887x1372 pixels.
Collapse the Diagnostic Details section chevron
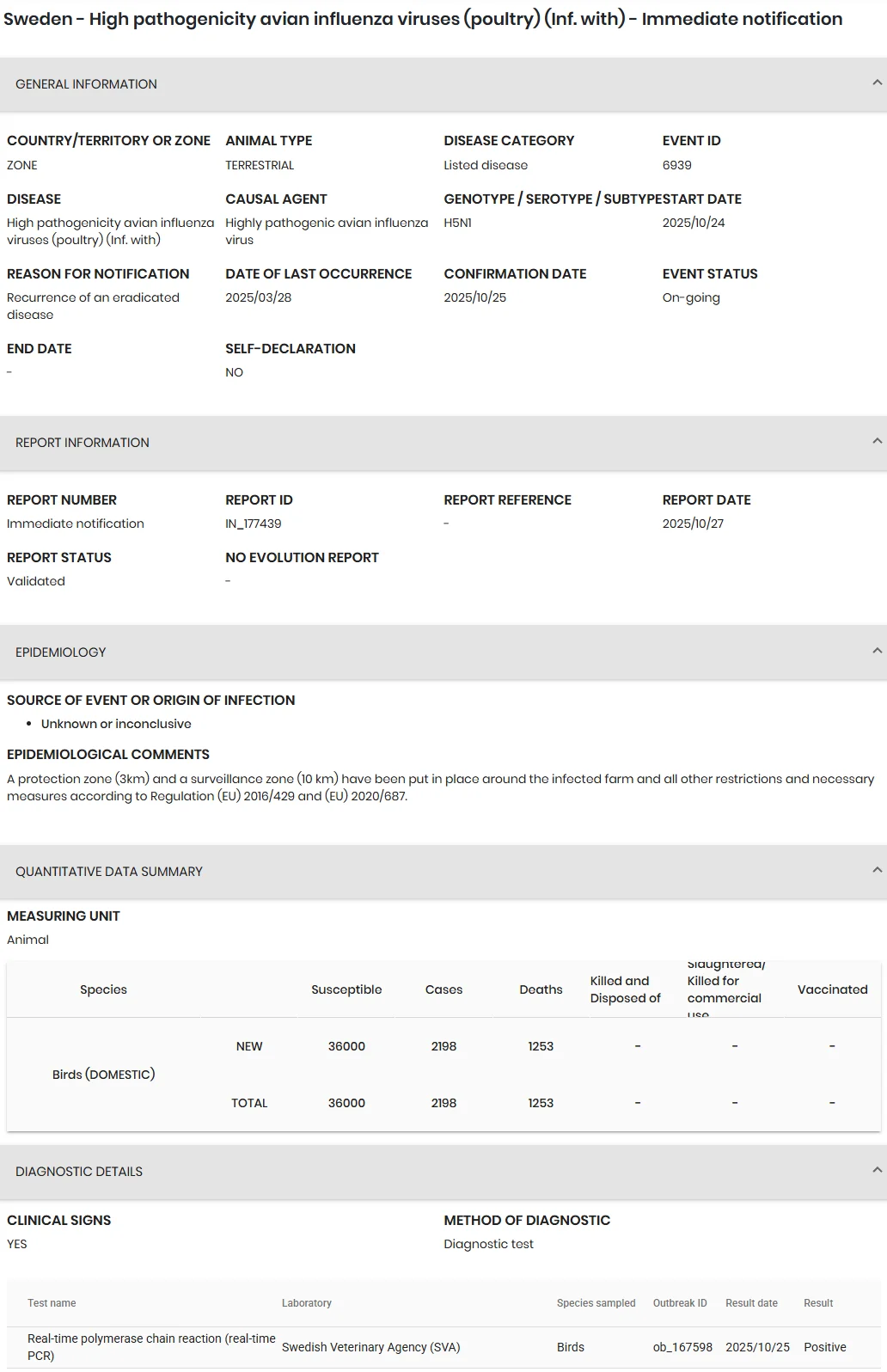[877, 1171]
